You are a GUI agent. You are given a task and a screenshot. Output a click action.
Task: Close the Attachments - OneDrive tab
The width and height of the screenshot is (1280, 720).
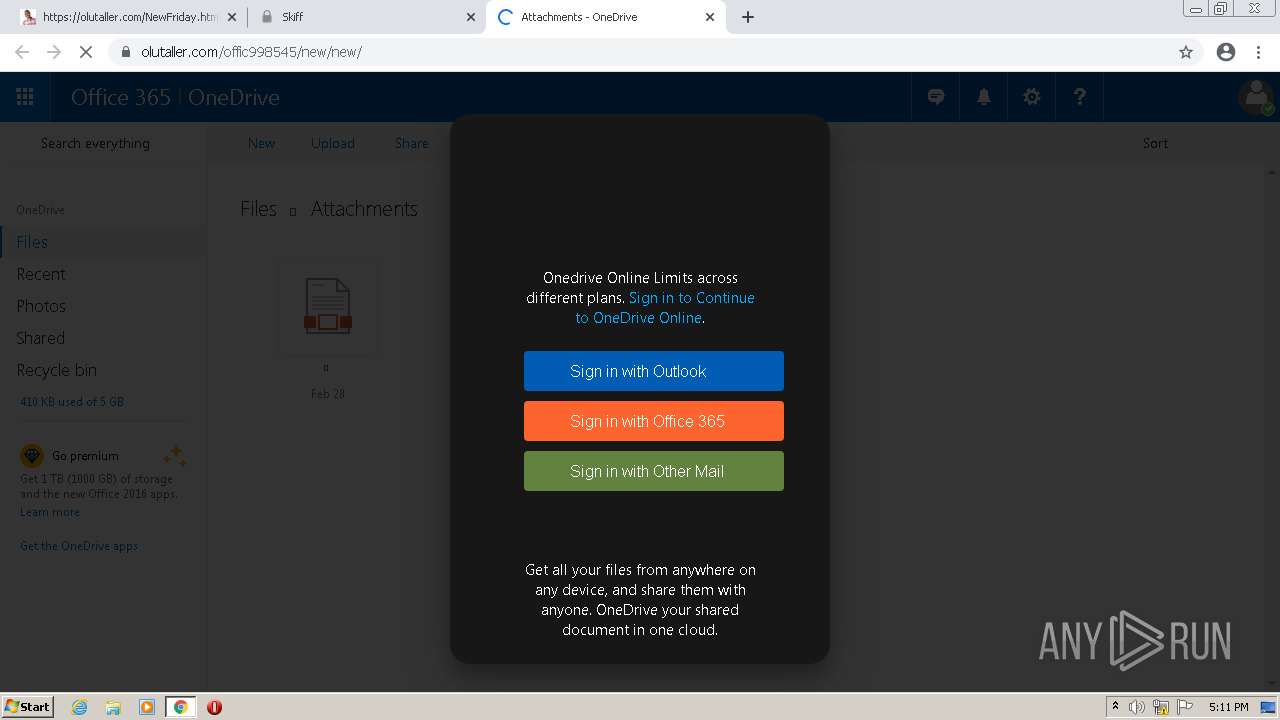coord(710,17)
